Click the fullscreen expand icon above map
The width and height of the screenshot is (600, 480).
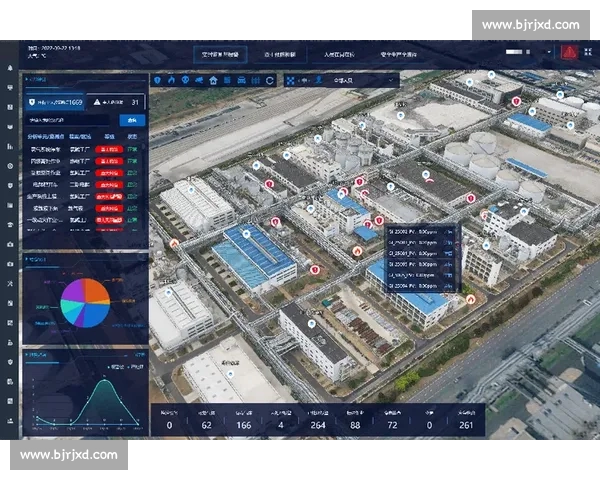pos(291,80)
